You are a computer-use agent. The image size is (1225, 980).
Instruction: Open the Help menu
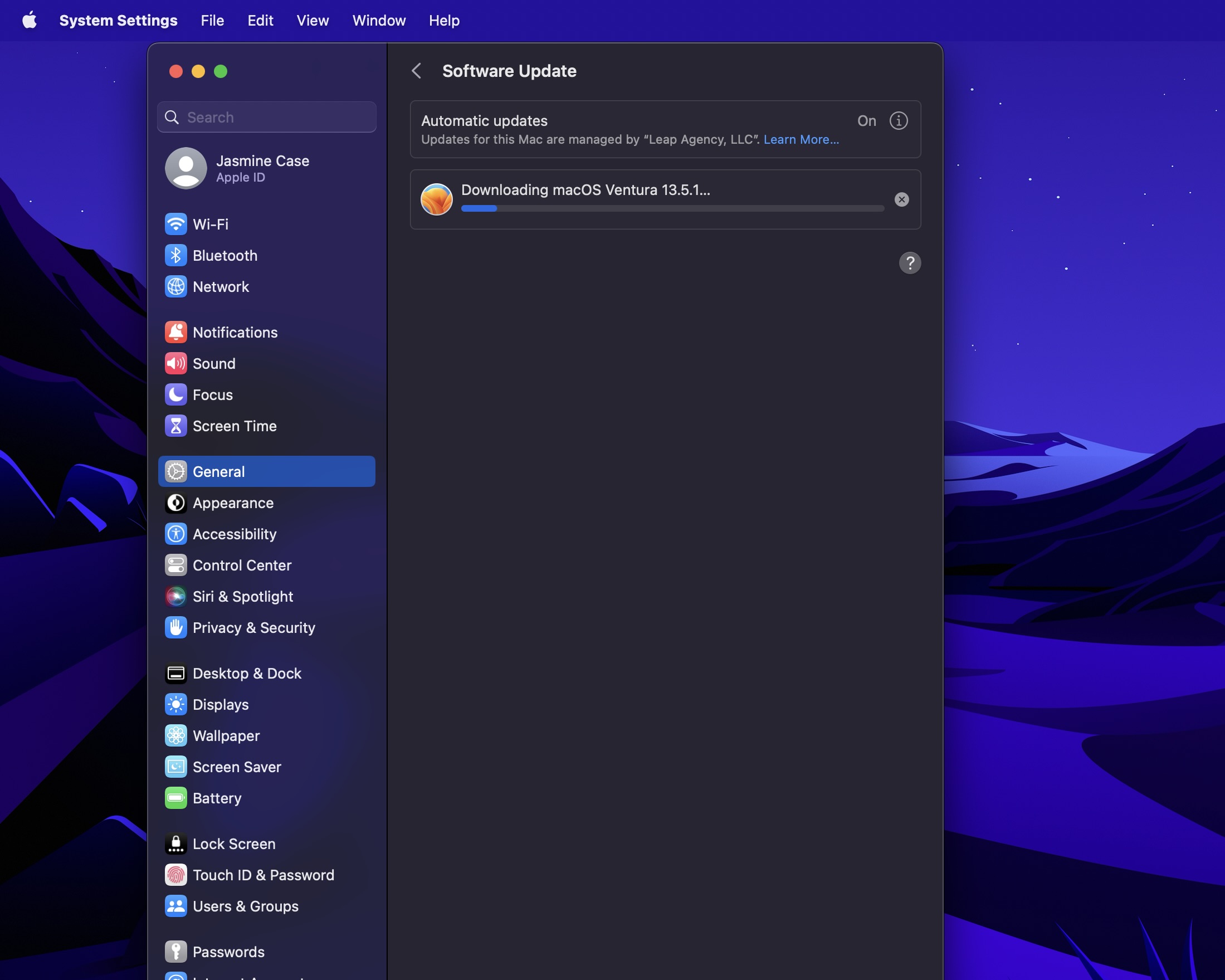(x=444, y=21)
